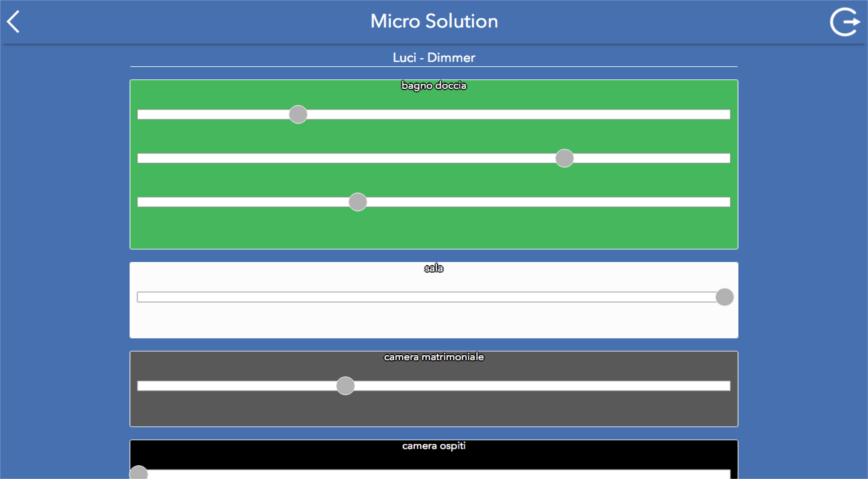Click the empty white area below the sala slider
868x479 pixels.
coord(434,322)
